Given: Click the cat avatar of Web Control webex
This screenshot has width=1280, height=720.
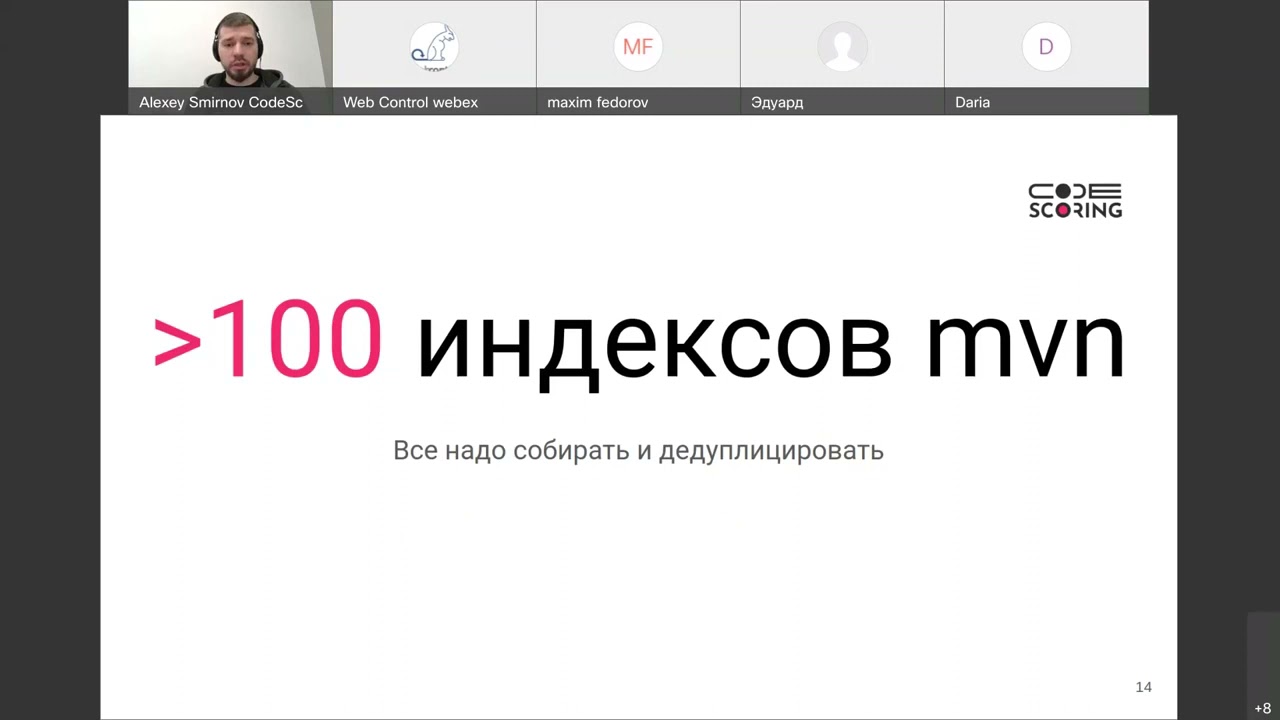Looking at the screenshot, I should point(434,47).
